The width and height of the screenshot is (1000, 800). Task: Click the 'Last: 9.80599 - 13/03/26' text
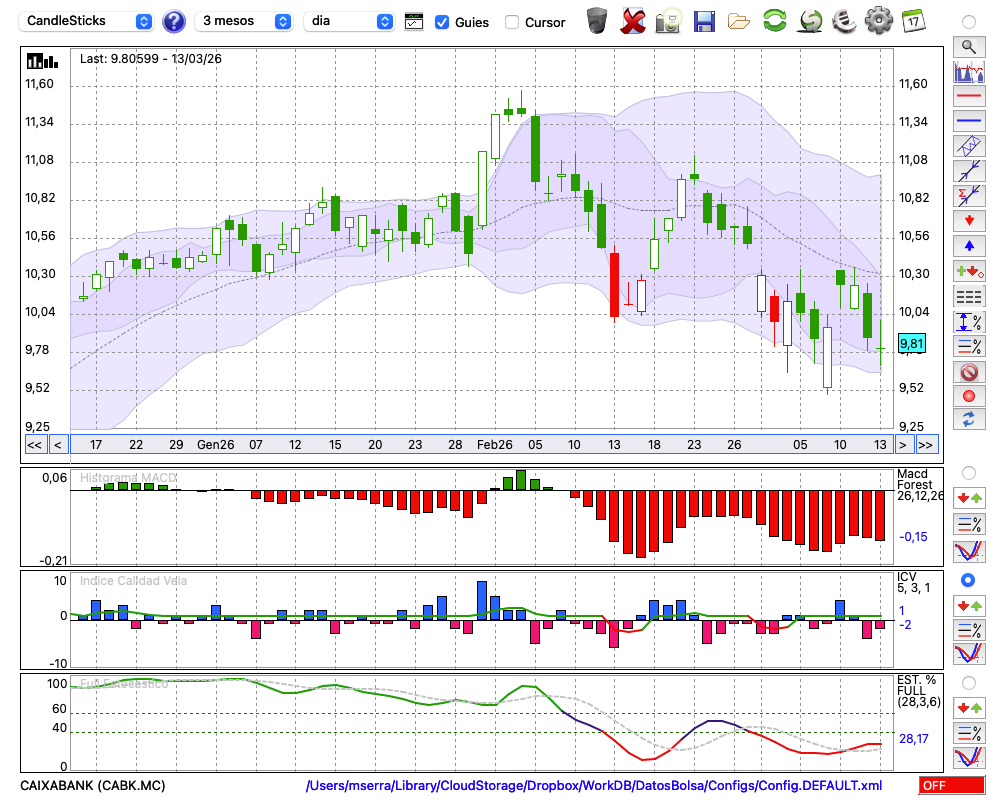point(151,59)
